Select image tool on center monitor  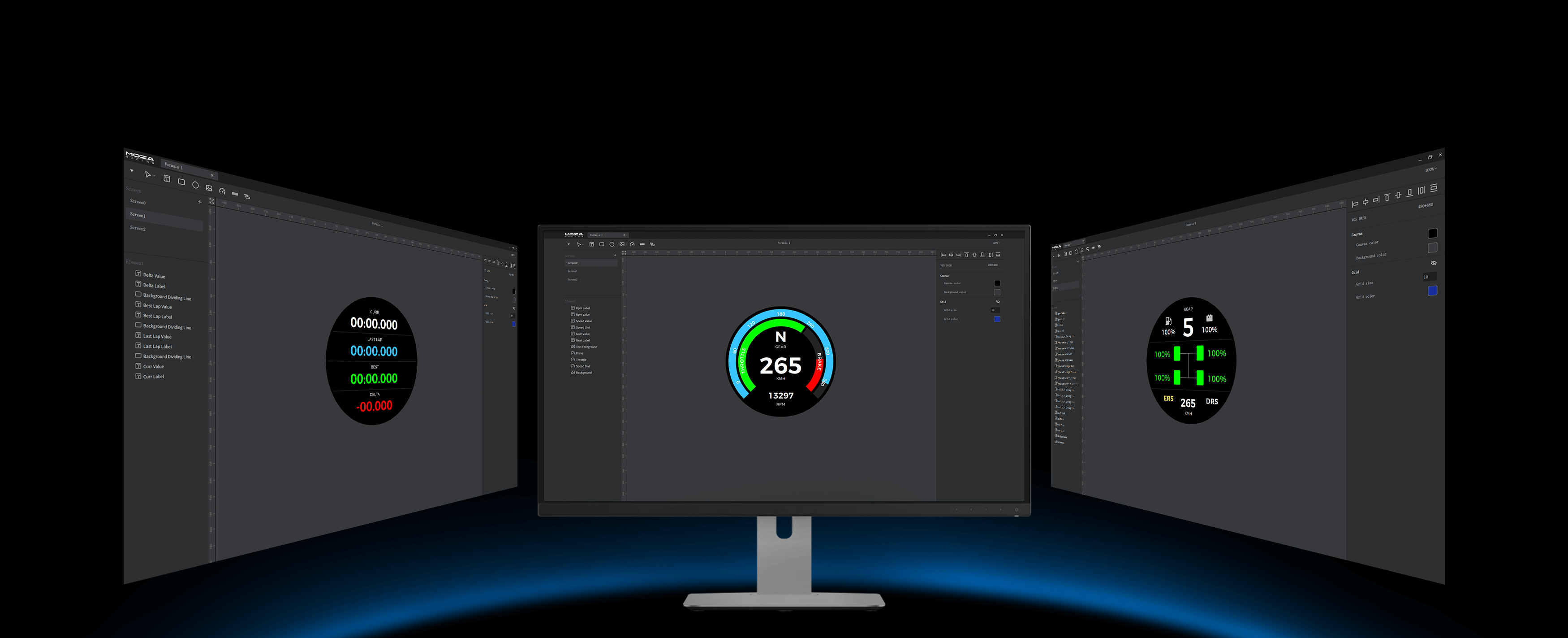click(x=622, y=244)
